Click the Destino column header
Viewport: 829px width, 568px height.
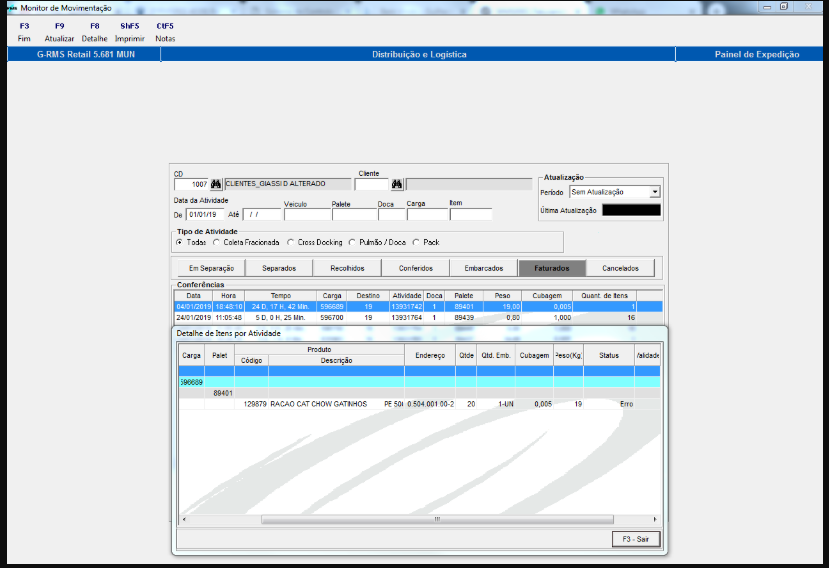[x=368, y=296]
